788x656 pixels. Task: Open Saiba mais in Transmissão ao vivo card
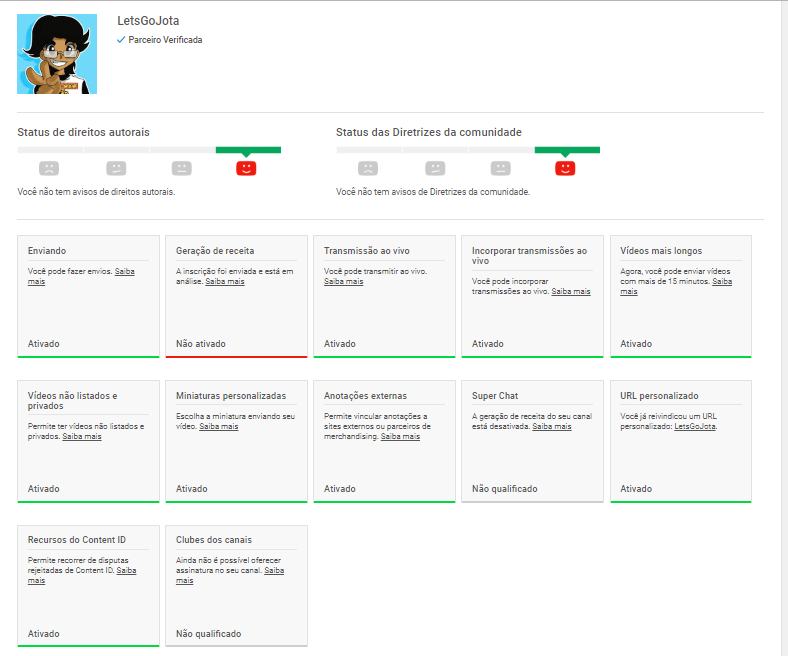343,282
